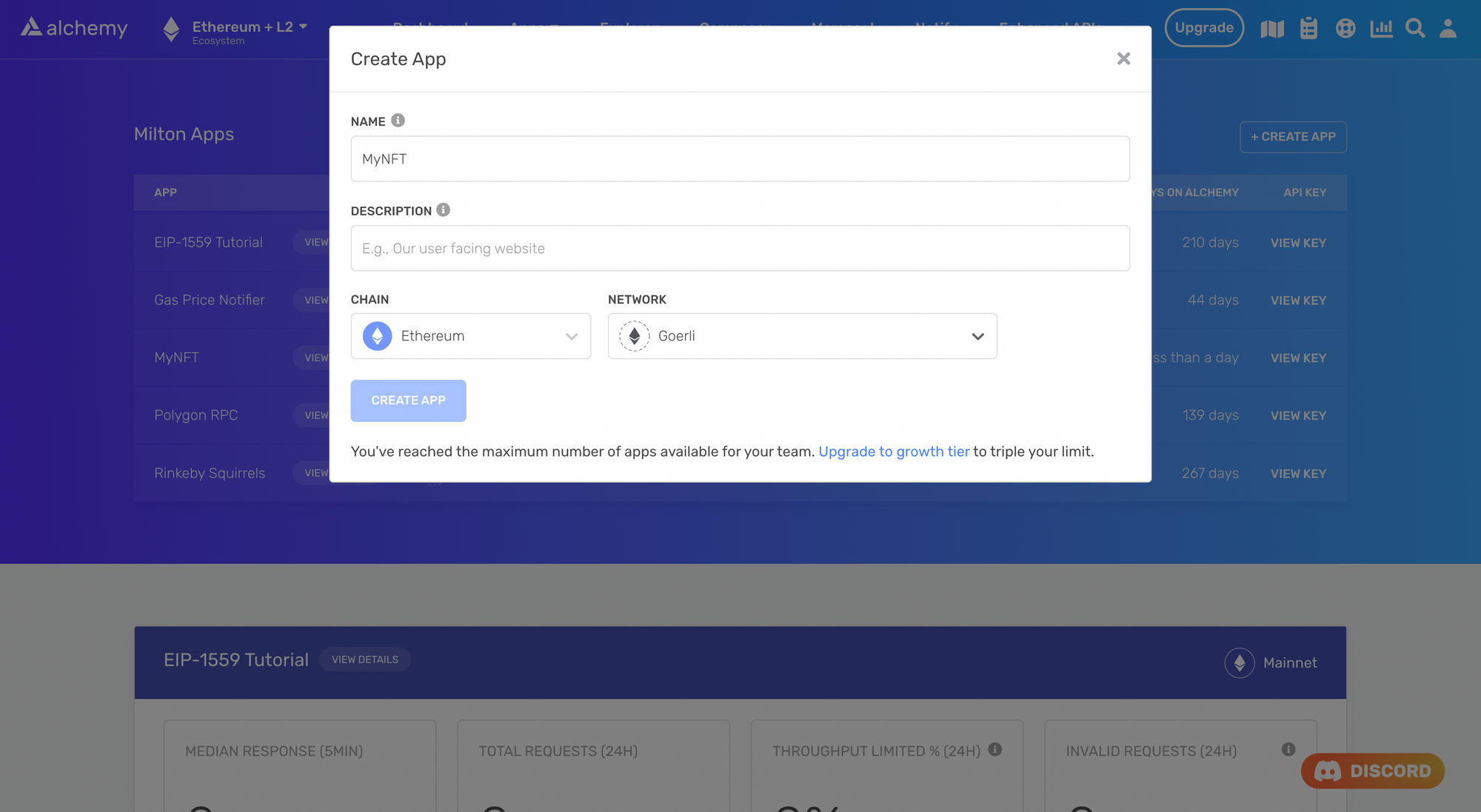Click the Name field containing MyNFT
1481x812 pixels.
[x=740, y=158]
